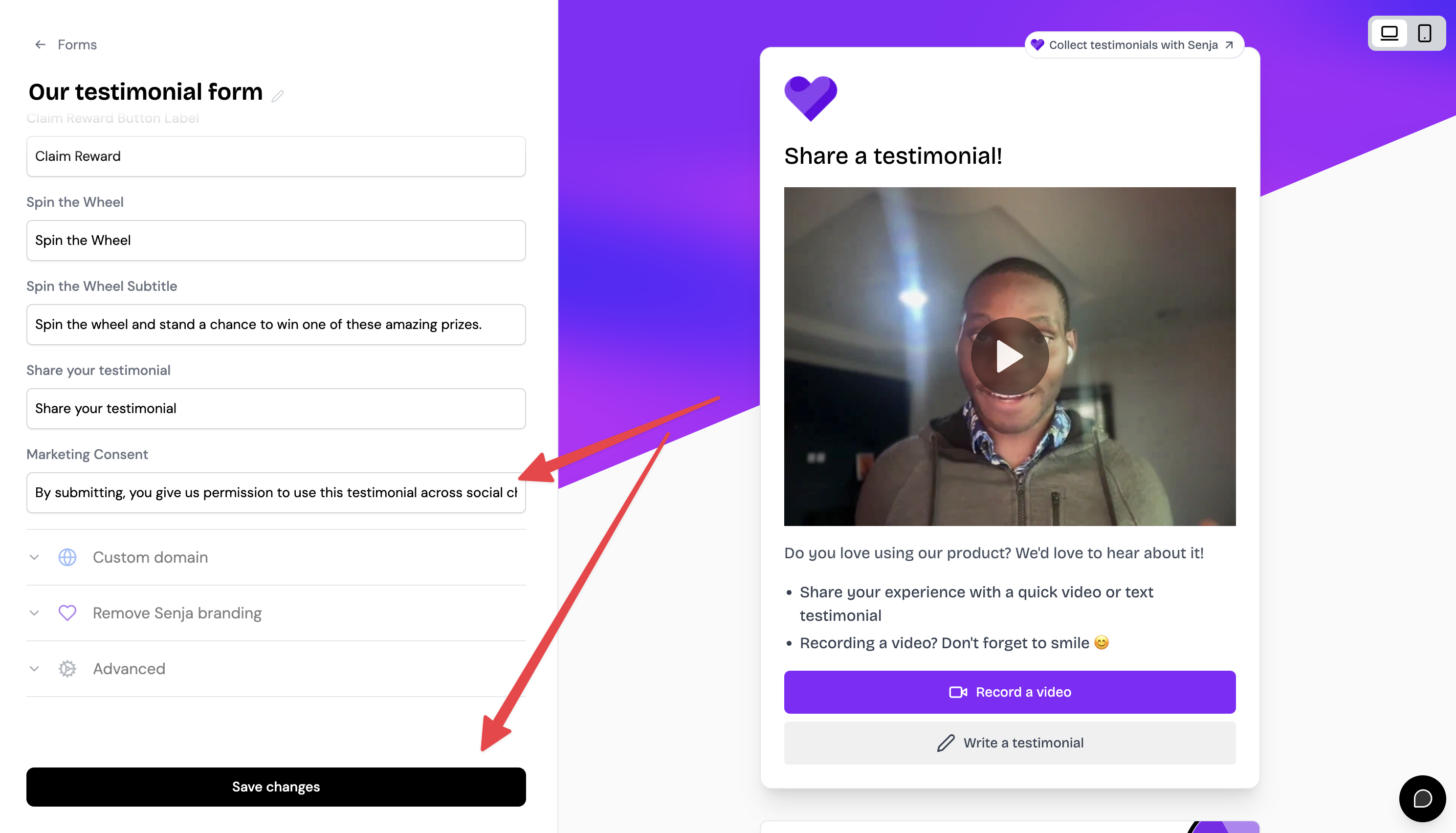Click the globe icon for Custom domain
Screen dimensions: 1456x833
67,557
